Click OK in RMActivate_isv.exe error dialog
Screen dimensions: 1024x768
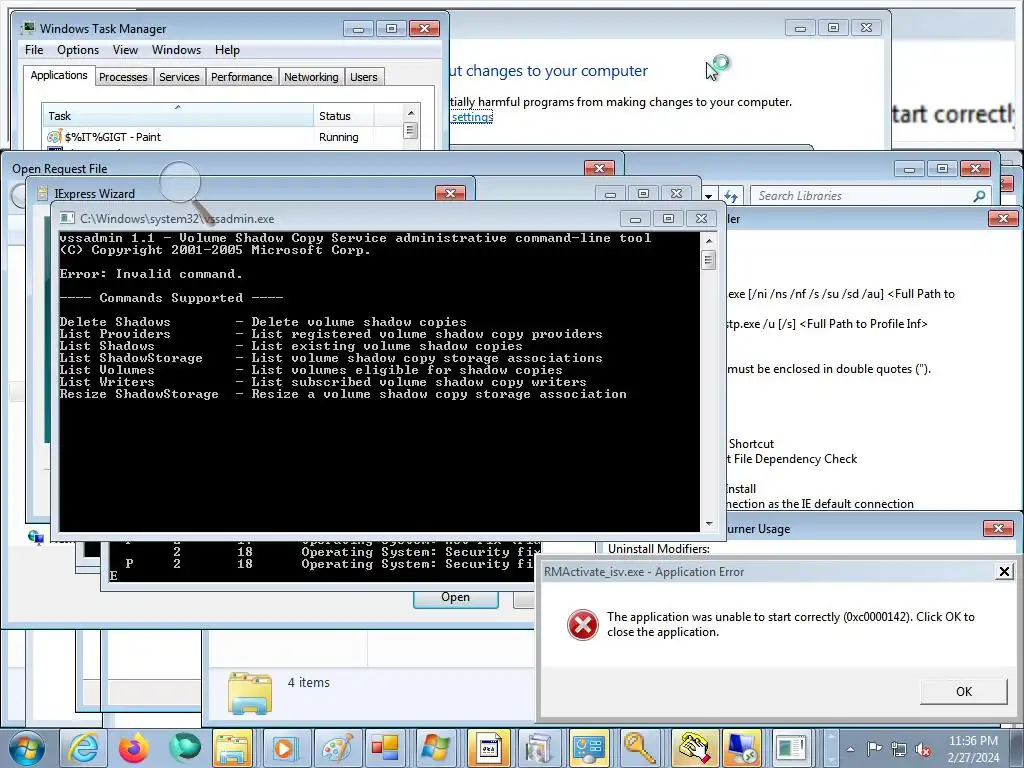point(963,692)
